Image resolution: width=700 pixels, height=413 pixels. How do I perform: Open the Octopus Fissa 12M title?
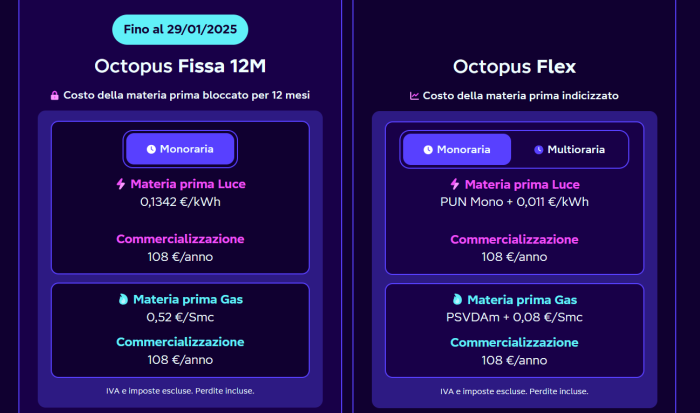pyautogui.click(x=180, y=67)
